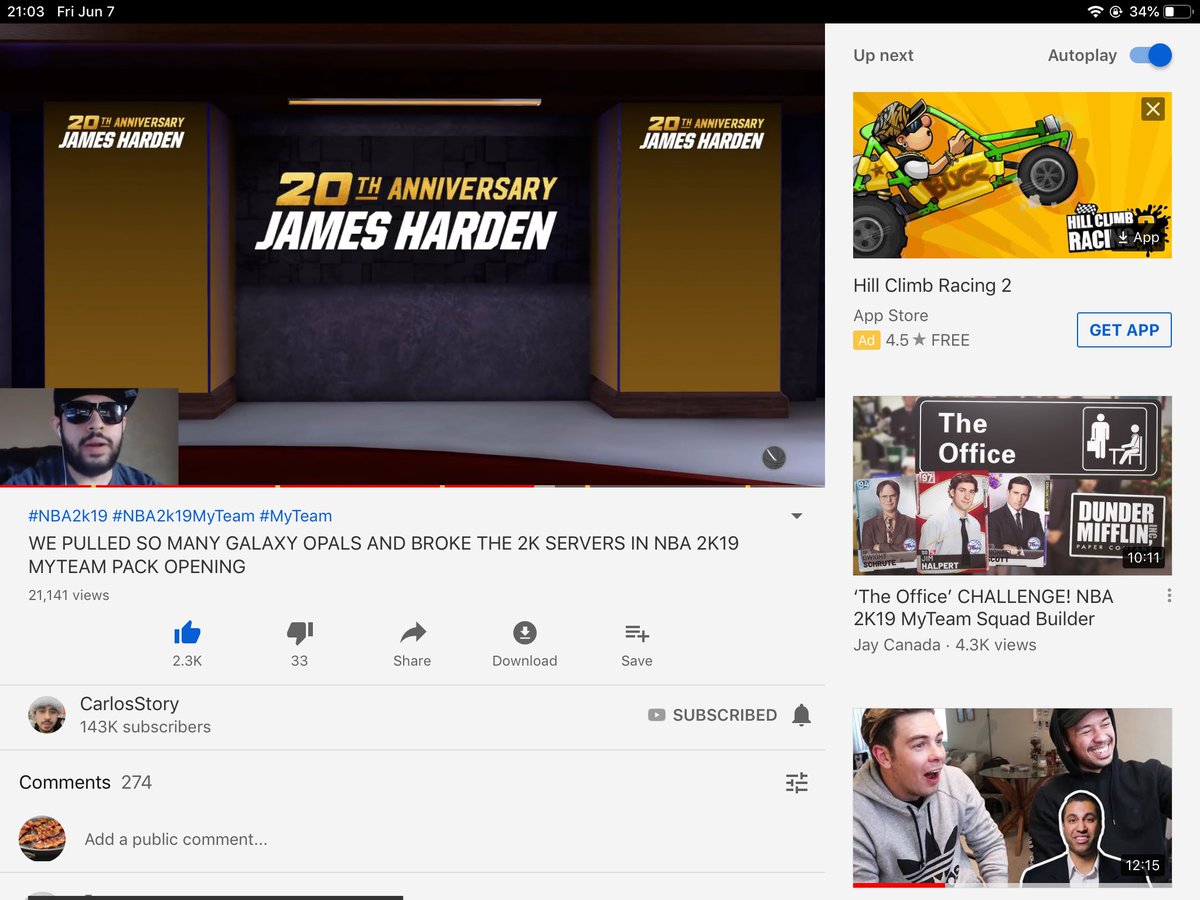The image size is (1200, 900).
Task: Open 'The Office' CHALLENGE video thumbnail
Action: 1012,485
